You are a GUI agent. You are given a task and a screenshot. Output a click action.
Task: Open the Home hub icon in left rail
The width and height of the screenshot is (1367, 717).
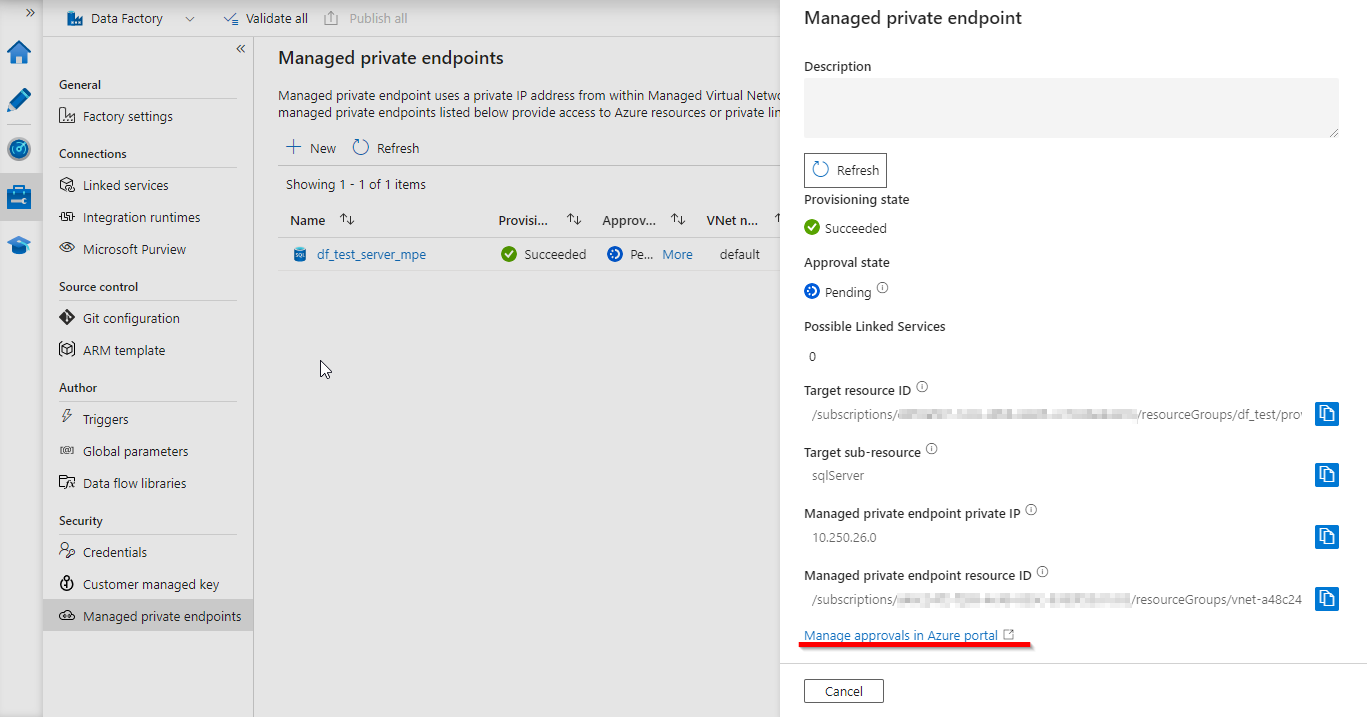[19, 53]
